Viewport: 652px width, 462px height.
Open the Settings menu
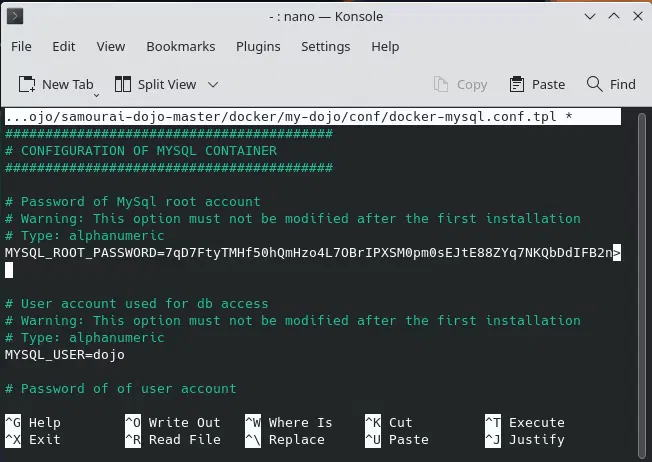coord(326,47)
